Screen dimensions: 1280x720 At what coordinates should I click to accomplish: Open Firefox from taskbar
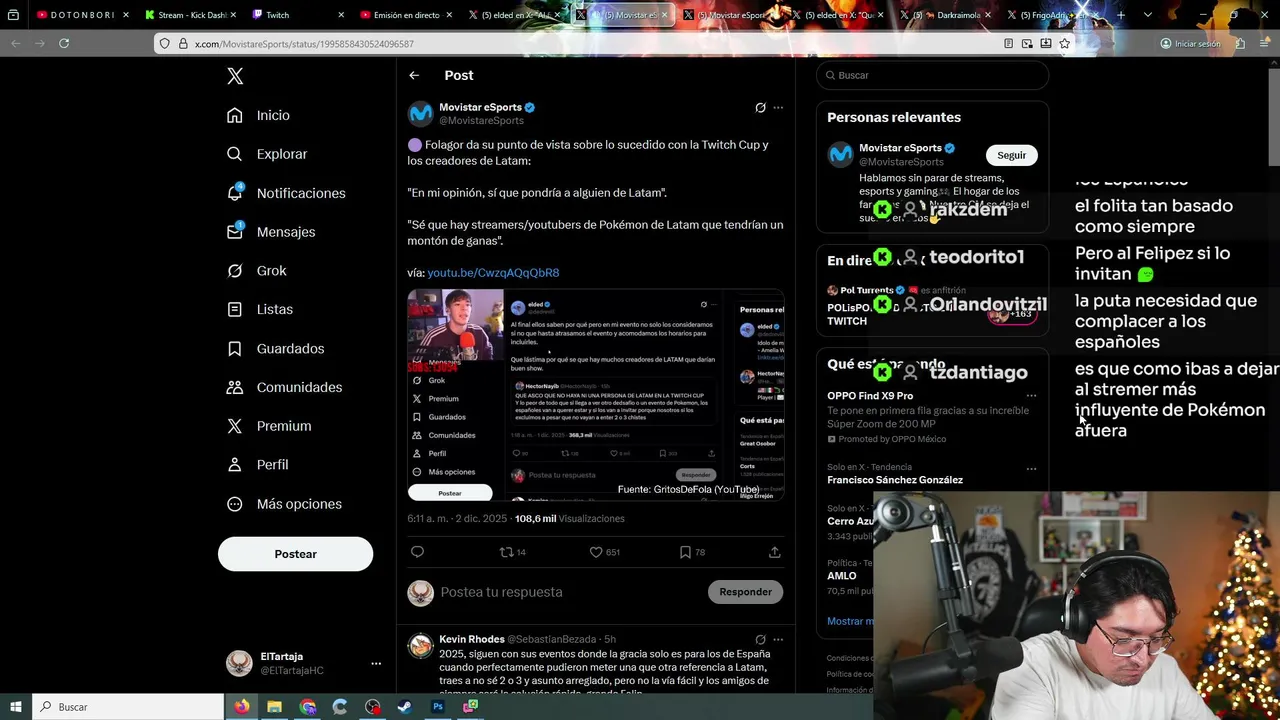coord(242,707)
